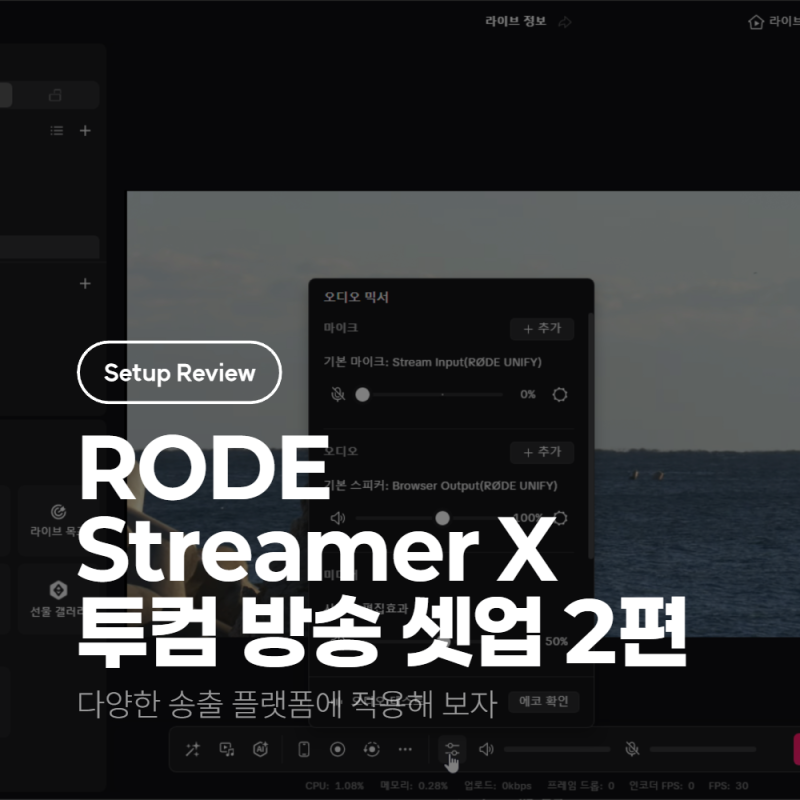Image resolution: width=800 pixels, height=800 pixels.
Task: Click the '업로드: 0kbps' status text
Action: coord(497,786)
